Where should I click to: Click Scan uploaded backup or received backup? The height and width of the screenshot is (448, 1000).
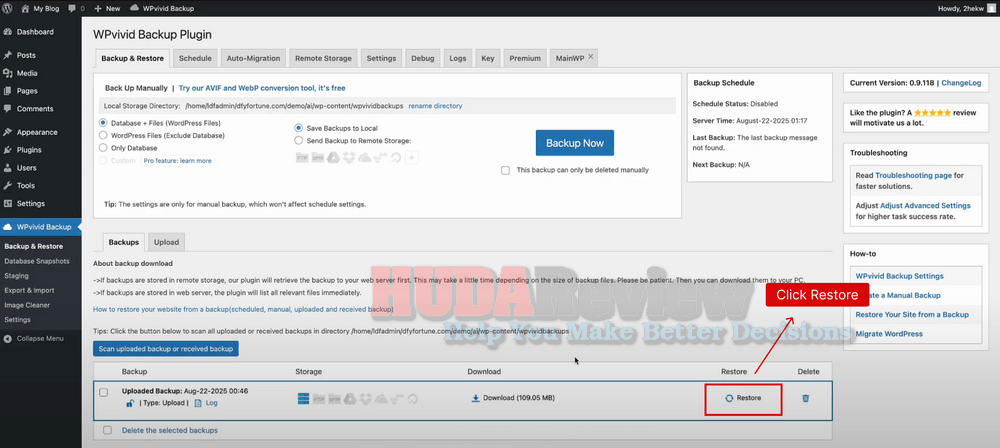(166, 349)
